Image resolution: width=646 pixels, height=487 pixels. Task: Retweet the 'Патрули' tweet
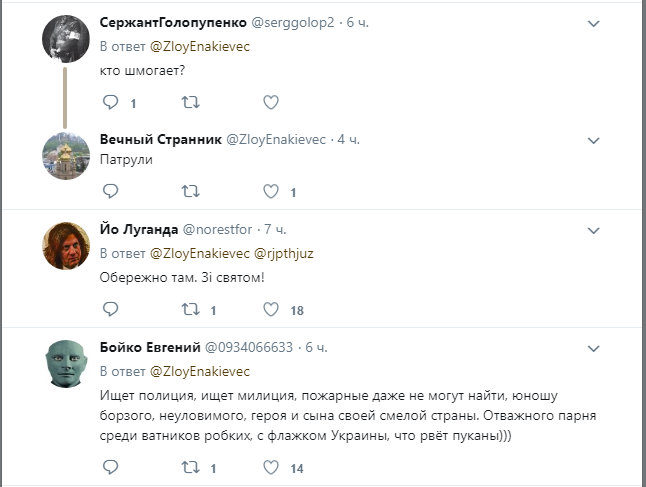click(x=190, y=191)
